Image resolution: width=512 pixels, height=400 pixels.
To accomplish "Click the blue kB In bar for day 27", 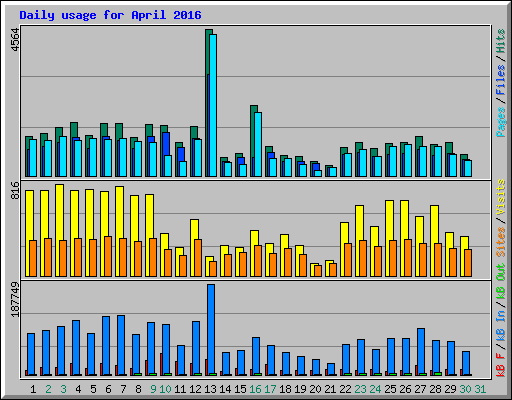I will [421, 352].
